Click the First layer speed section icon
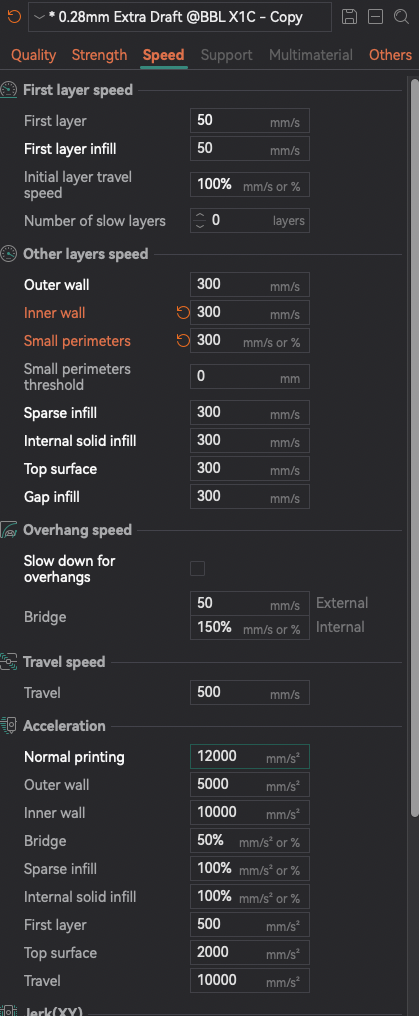This screenshot has width=419, height=1016. 8,90
